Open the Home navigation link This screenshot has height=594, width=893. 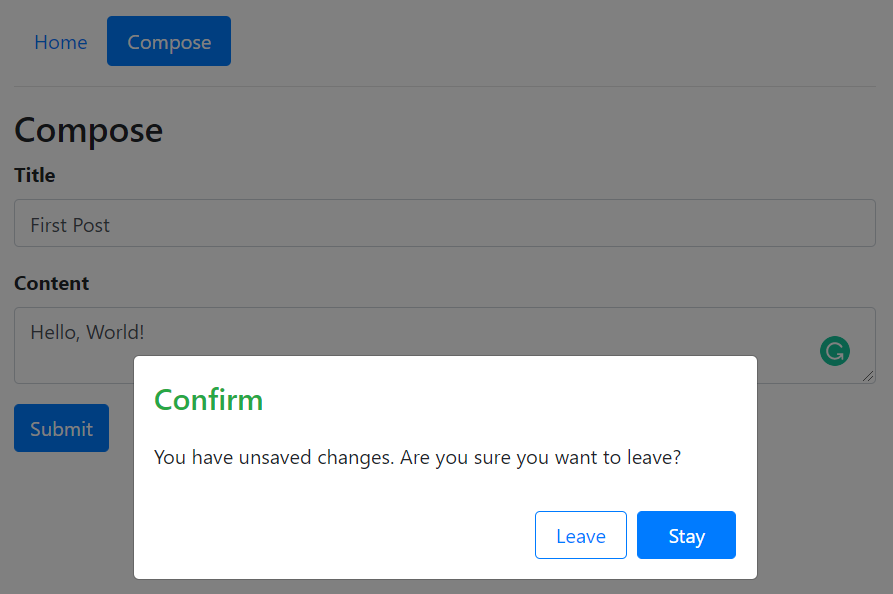tap(60, 42)
